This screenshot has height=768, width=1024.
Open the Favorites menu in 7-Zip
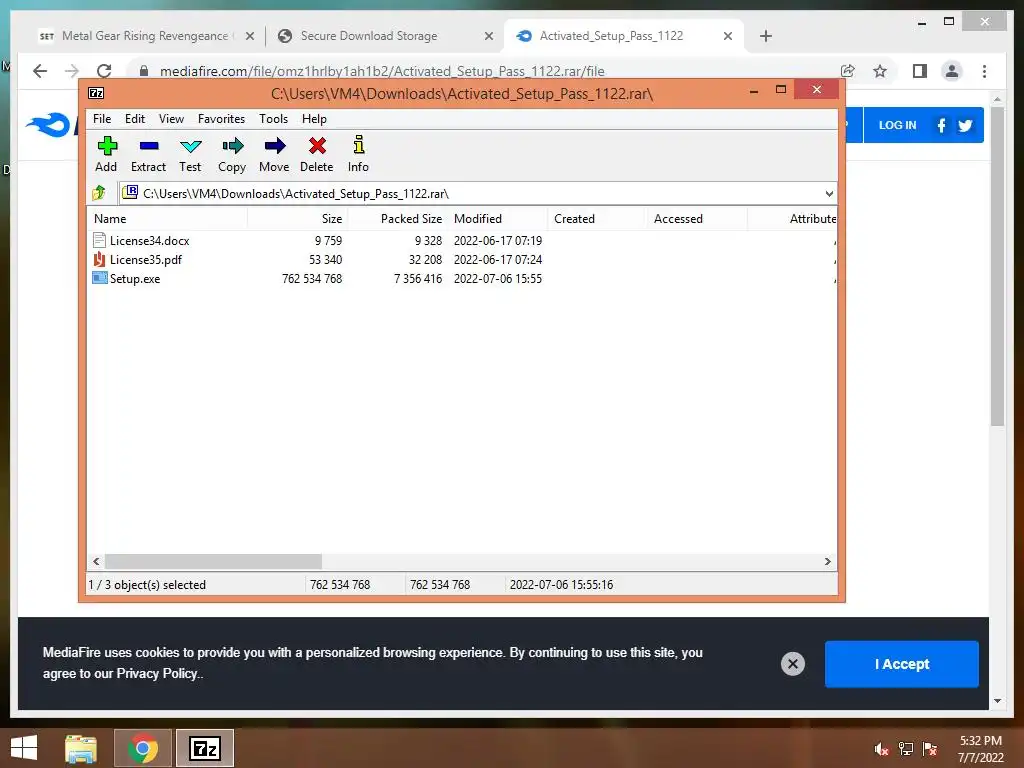(221, 119)
